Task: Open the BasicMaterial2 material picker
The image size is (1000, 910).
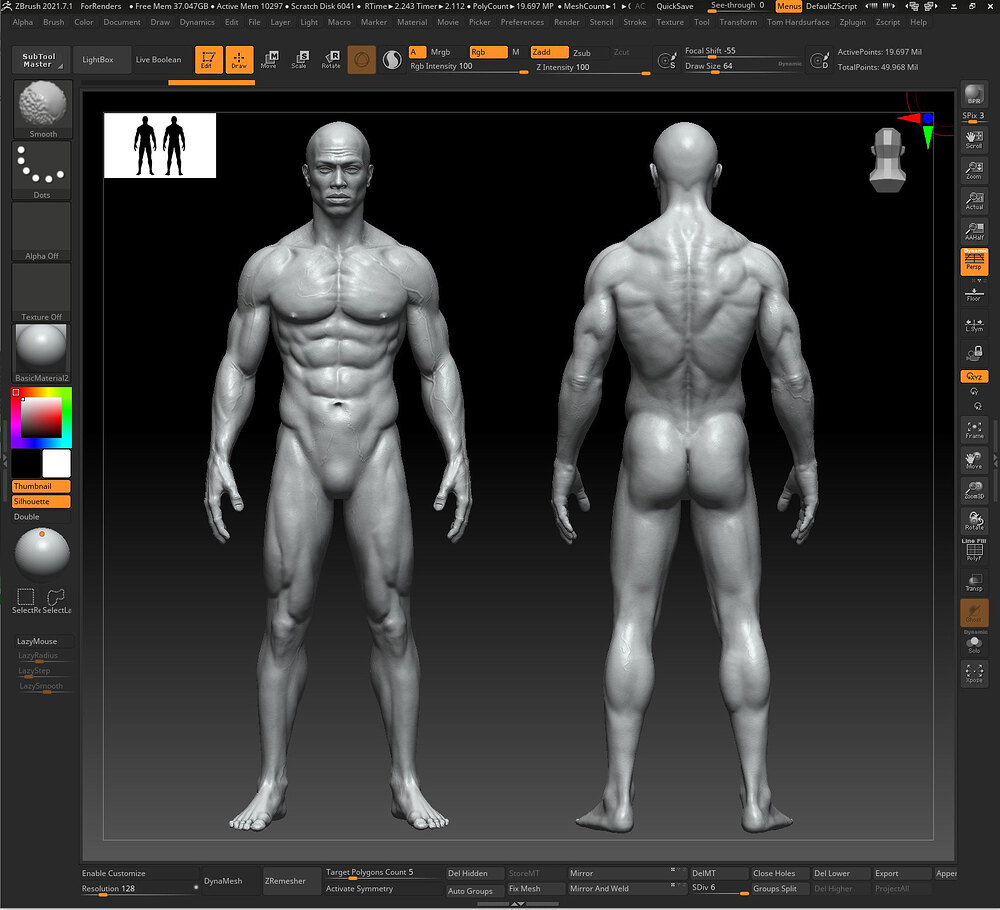Action: tap(41, 353)
